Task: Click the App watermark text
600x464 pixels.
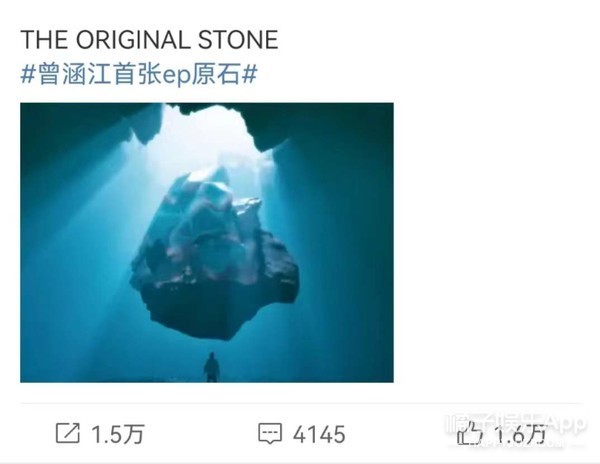Action: click(566, 423)
